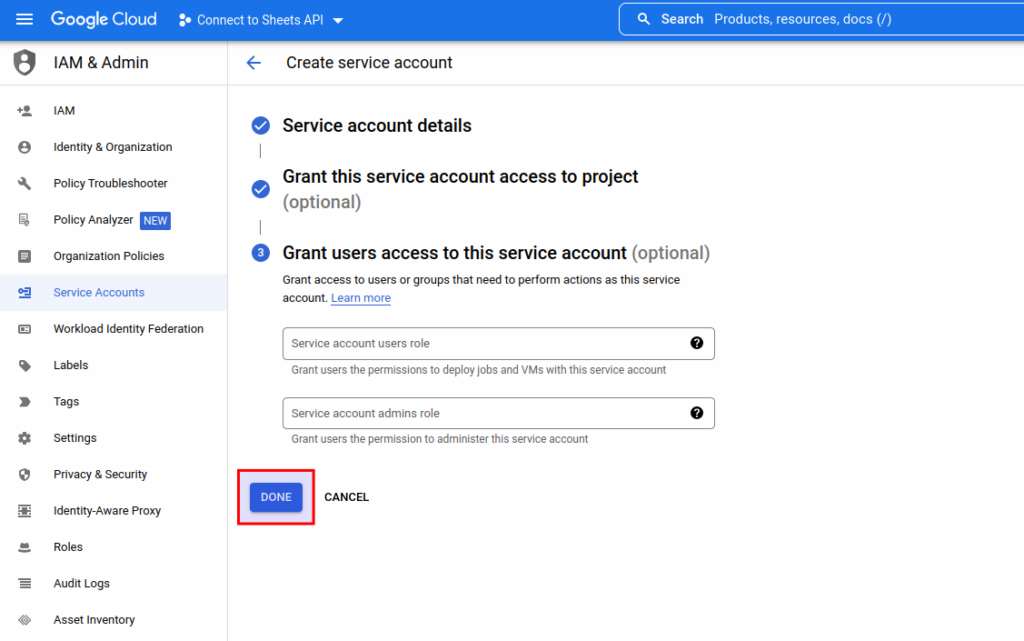
Task: Open the Labels tag icon
Action: click(26, 365)
